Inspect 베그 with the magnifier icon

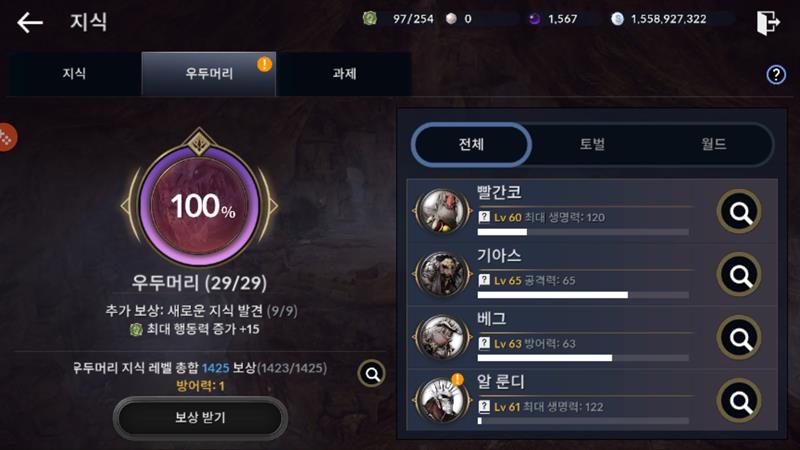point(739,337)
